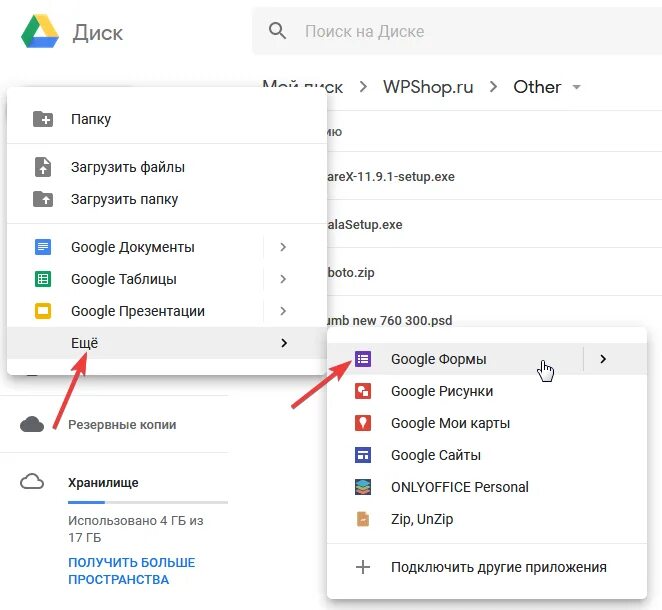Screen dimensions: 662x610
Task: Click the ONLYOFFICE Personal icon
Action: pyautogui.click(x=363, y=487)
